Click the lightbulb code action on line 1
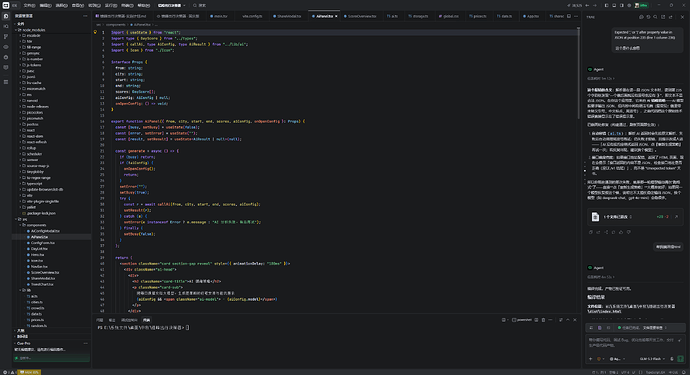This screenshot has width=690, height=375. (95, 32)
